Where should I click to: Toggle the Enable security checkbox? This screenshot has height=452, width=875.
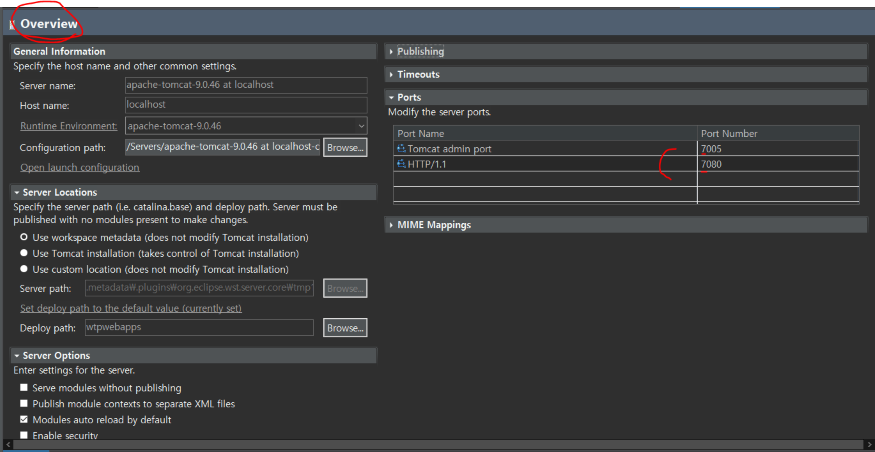[23, 435]
